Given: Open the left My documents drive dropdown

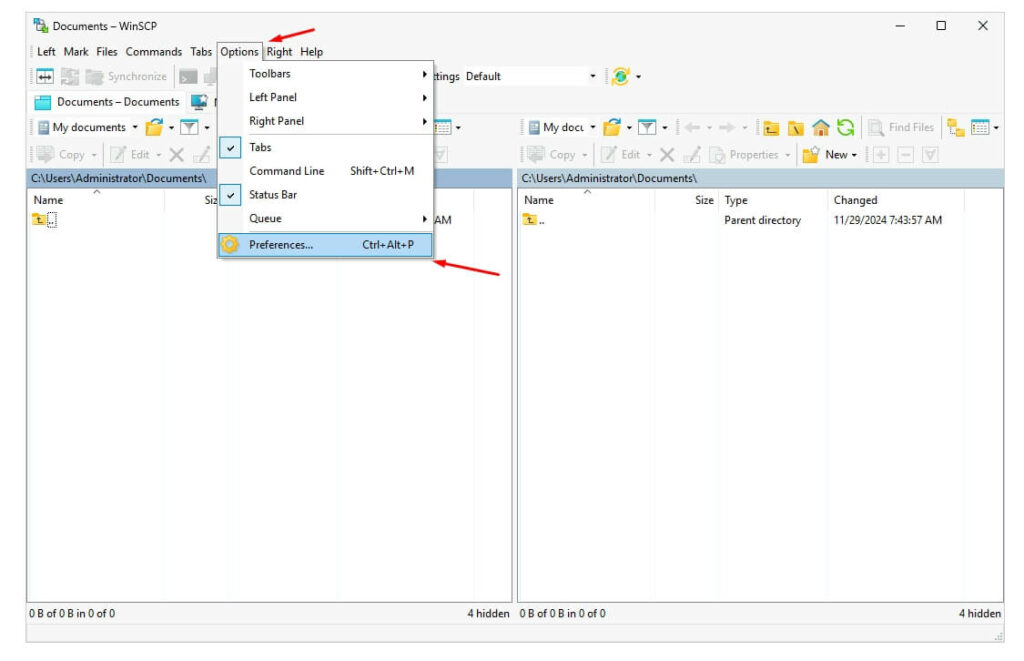Looking at the screenshot, I should 135,127.
